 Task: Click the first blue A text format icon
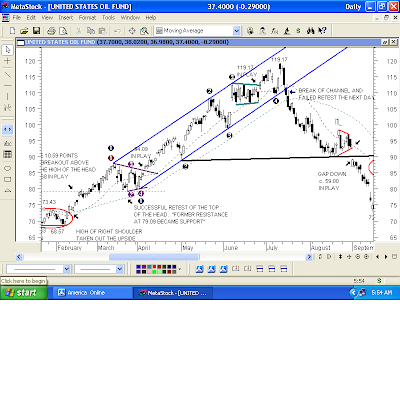(x=199, y=269)
